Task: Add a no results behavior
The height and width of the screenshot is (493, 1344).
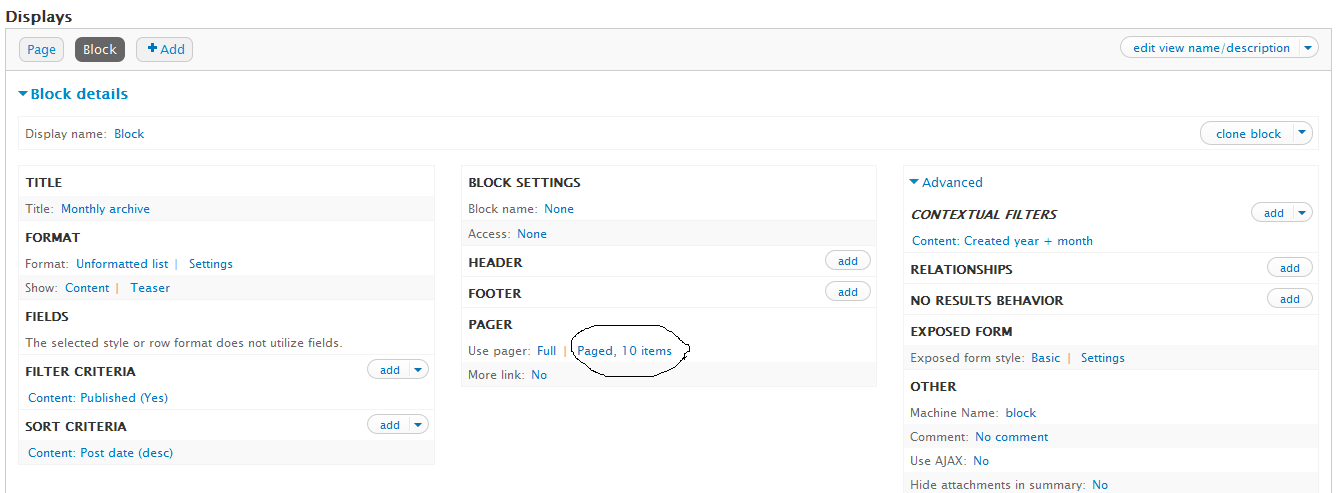Action: point(1290,299)
